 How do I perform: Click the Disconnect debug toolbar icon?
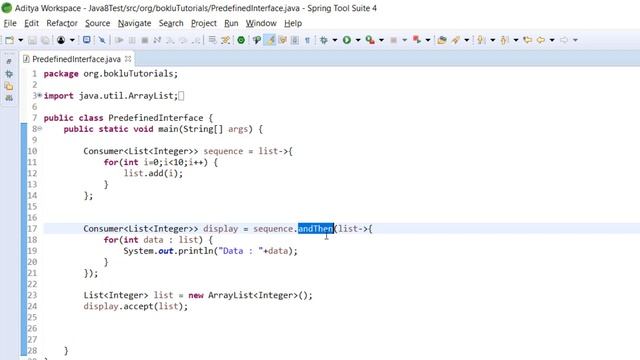point(157,40)
